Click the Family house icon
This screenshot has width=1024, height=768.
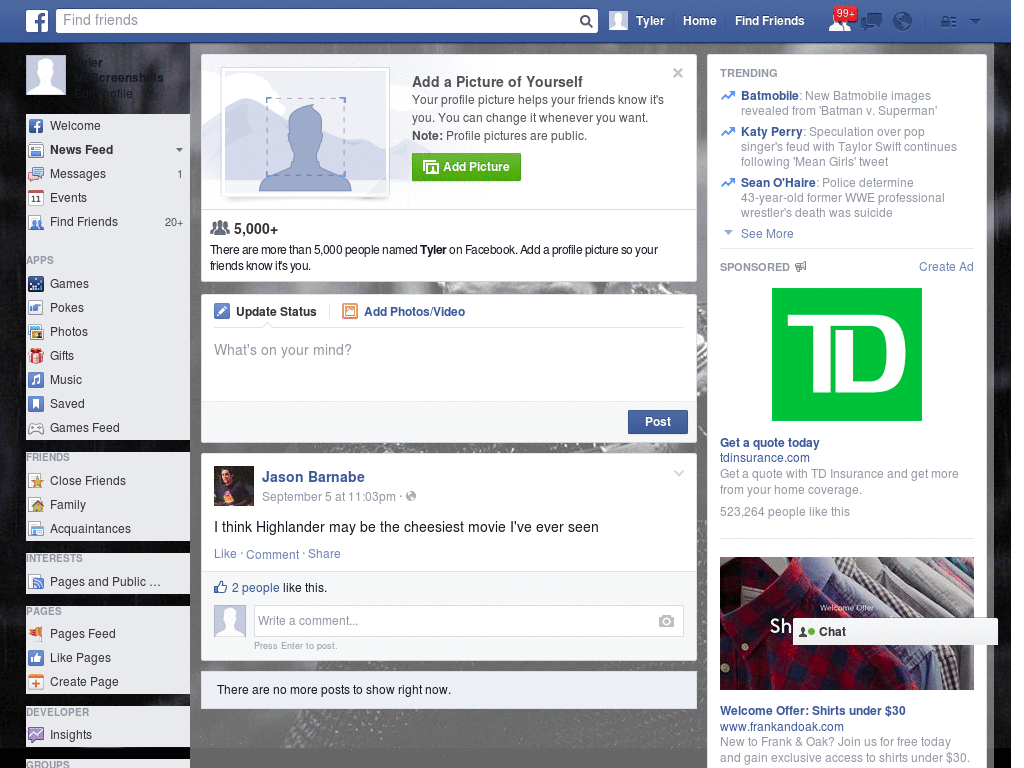(36, 505)
